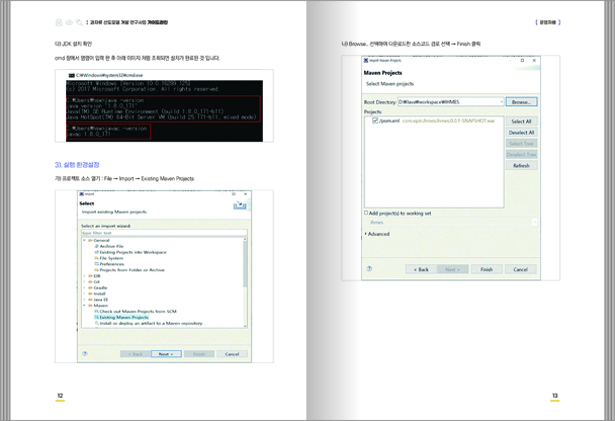Click the Select All button

[x=521, y=122]
